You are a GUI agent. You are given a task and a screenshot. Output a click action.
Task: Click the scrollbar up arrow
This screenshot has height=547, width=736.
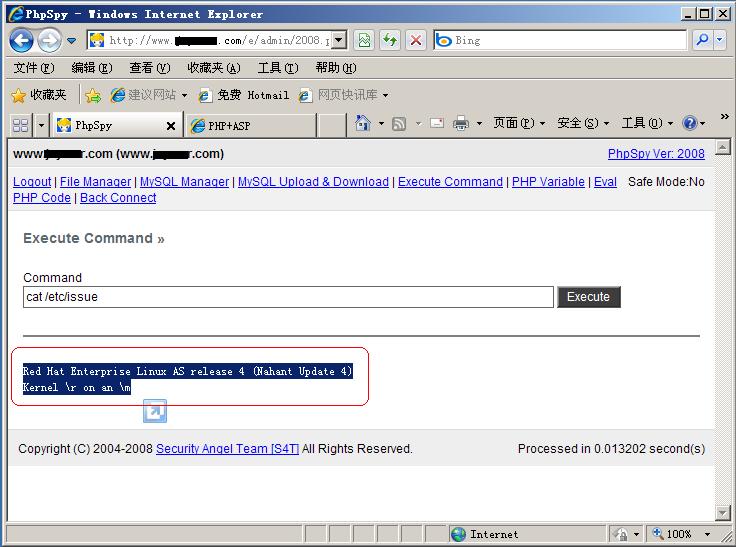pyautogui.click(x=723, y=147)
